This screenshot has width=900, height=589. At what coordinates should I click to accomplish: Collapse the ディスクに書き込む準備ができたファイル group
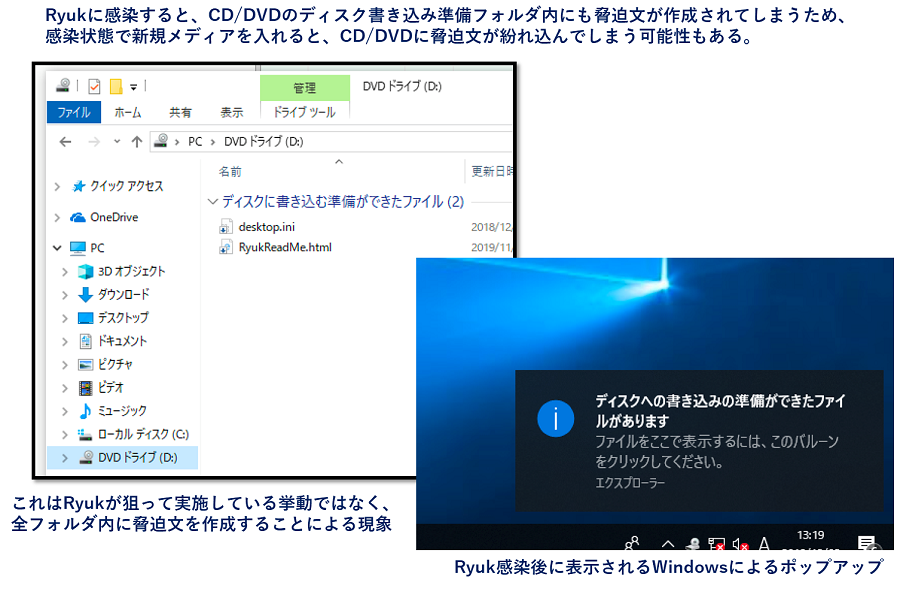click(213, 200)
